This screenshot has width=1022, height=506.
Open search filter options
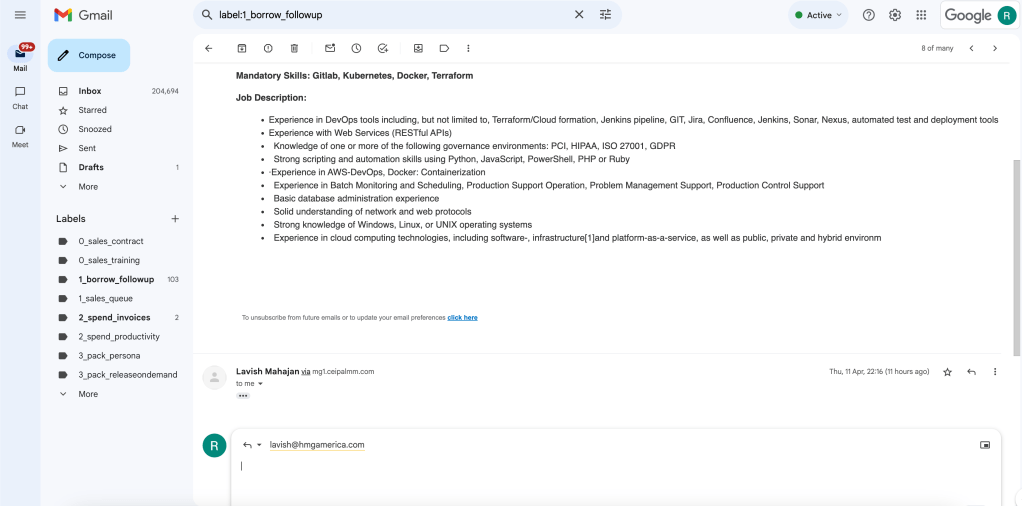point(606,15)
